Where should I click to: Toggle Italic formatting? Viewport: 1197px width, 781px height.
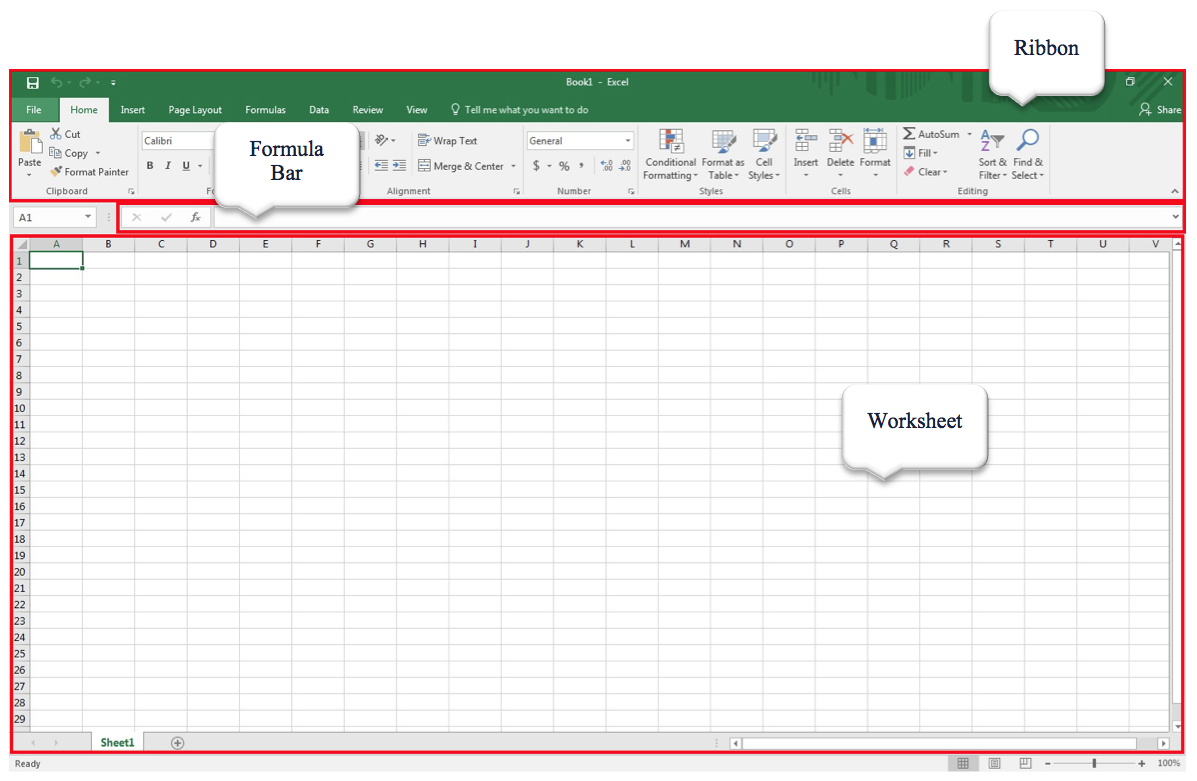[168, 166]
